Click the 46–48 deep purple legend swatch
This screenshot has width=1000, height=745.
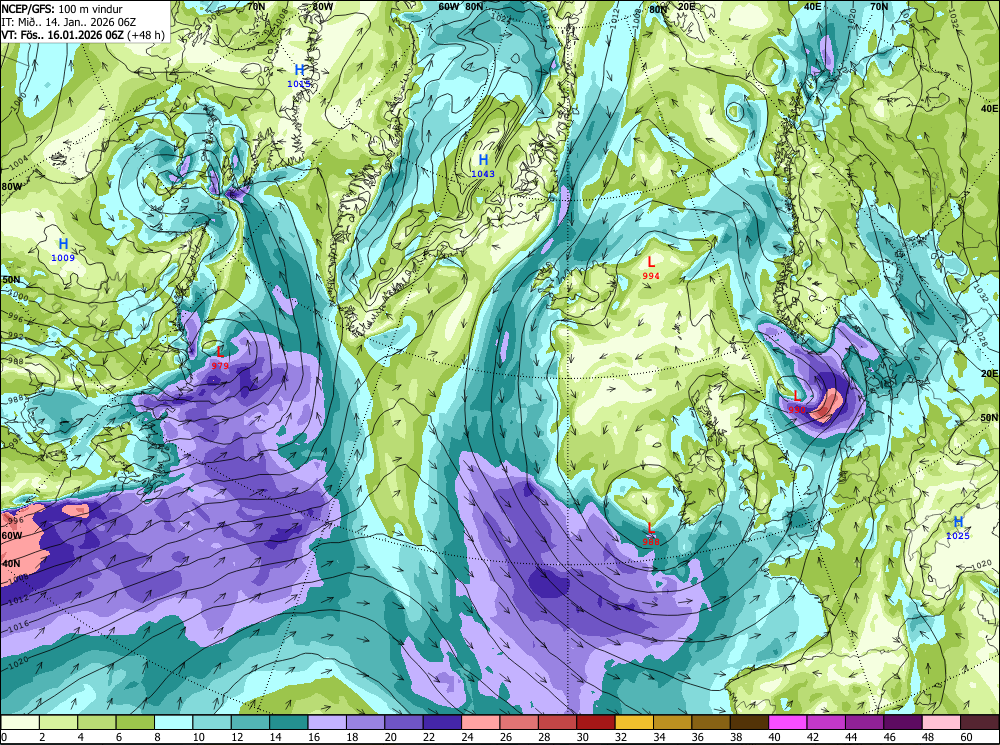902,722
